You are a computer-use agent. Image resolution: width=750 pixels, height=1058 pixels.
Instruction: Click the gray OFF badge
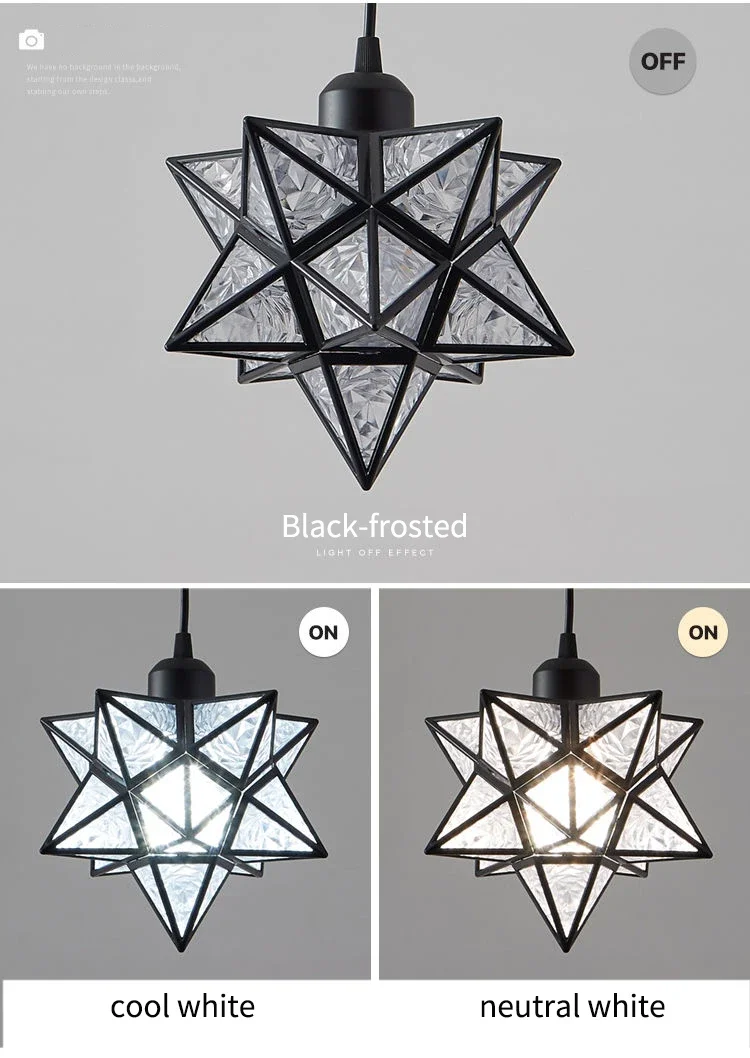[662, 61]
